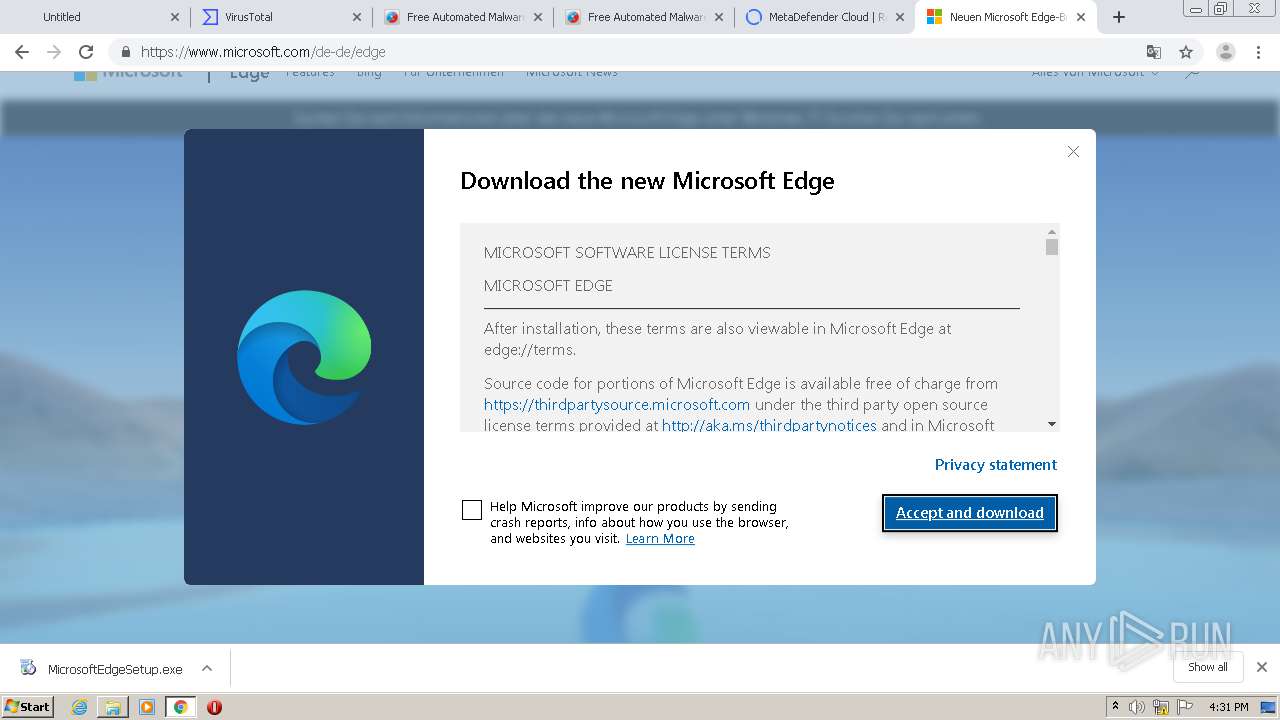
Task: Open the Privacy statement link
Action: coord(996,465)
